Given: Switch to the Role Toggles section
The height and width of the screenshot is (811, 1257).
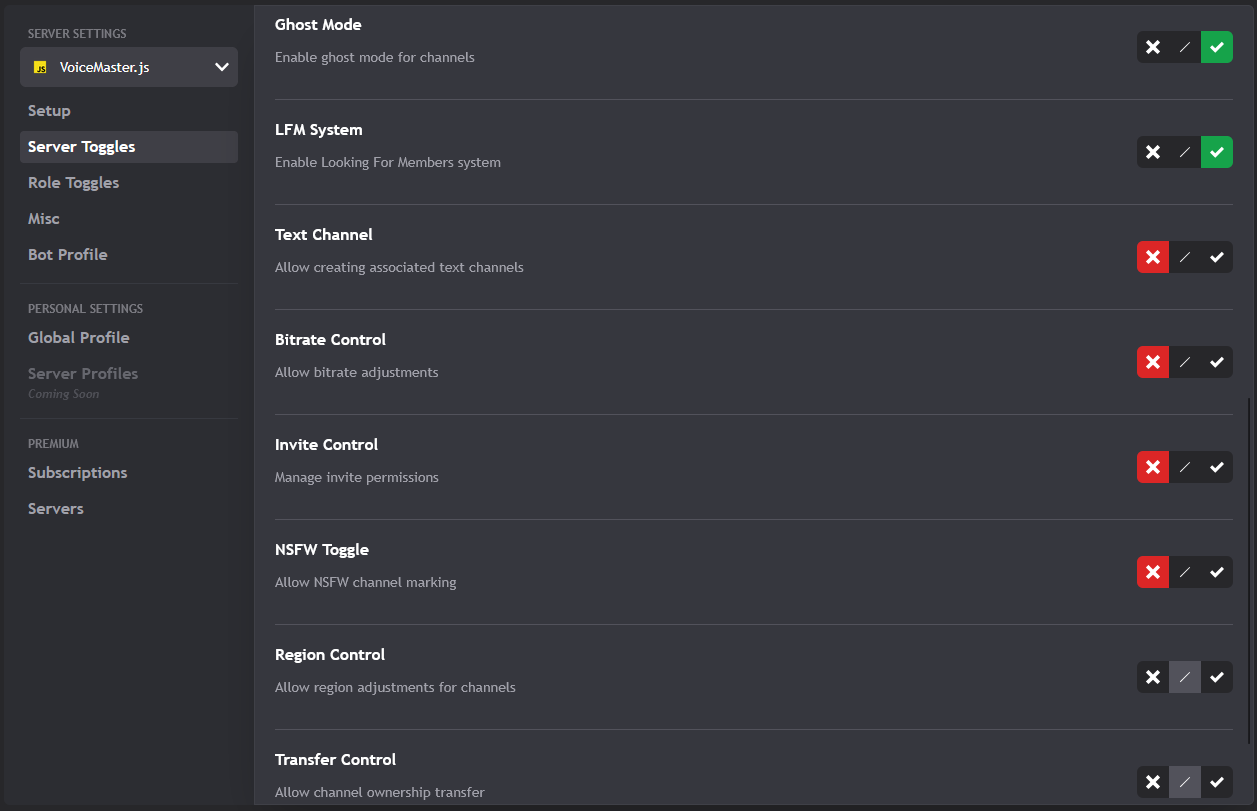Looking at the screenshot, I should coord(73,182).
